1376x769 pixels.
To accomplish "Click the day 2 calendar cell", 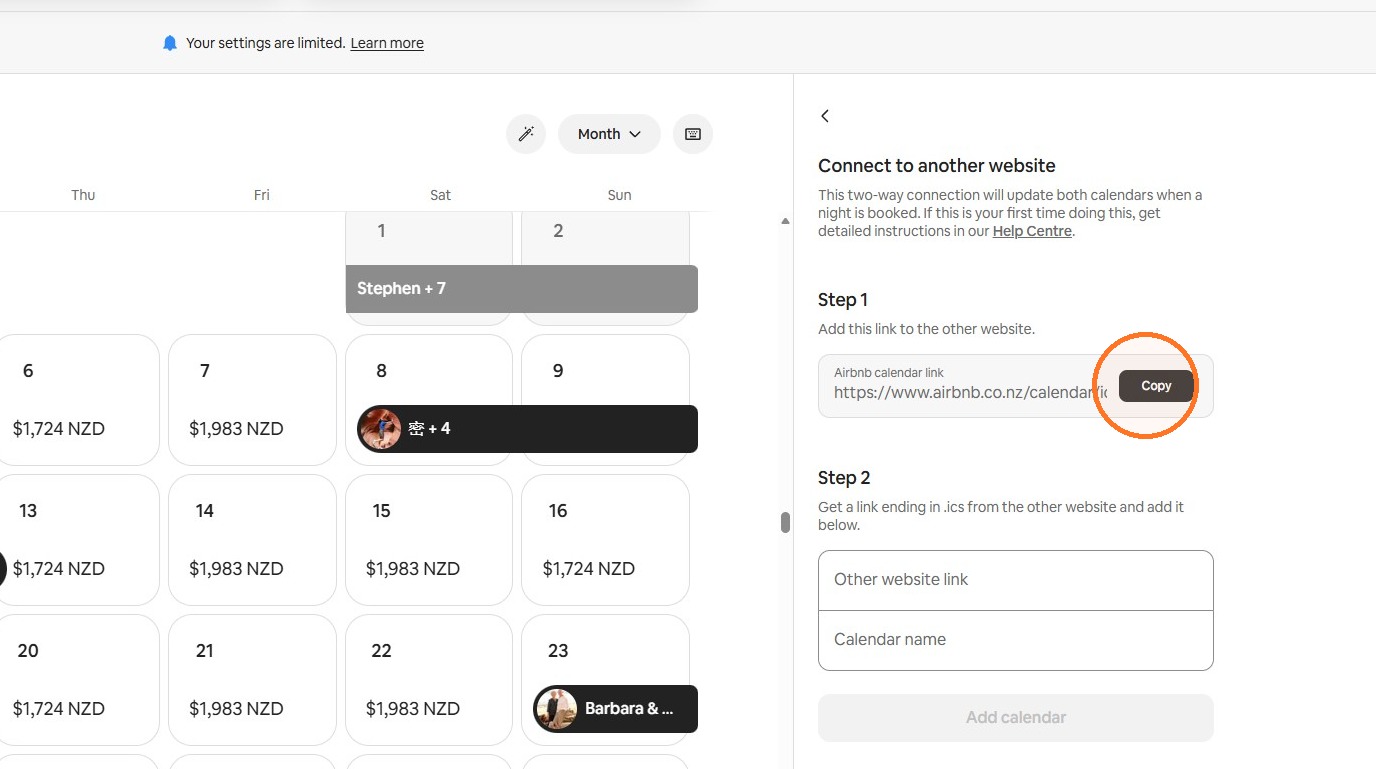I will [x=605, y=238].
